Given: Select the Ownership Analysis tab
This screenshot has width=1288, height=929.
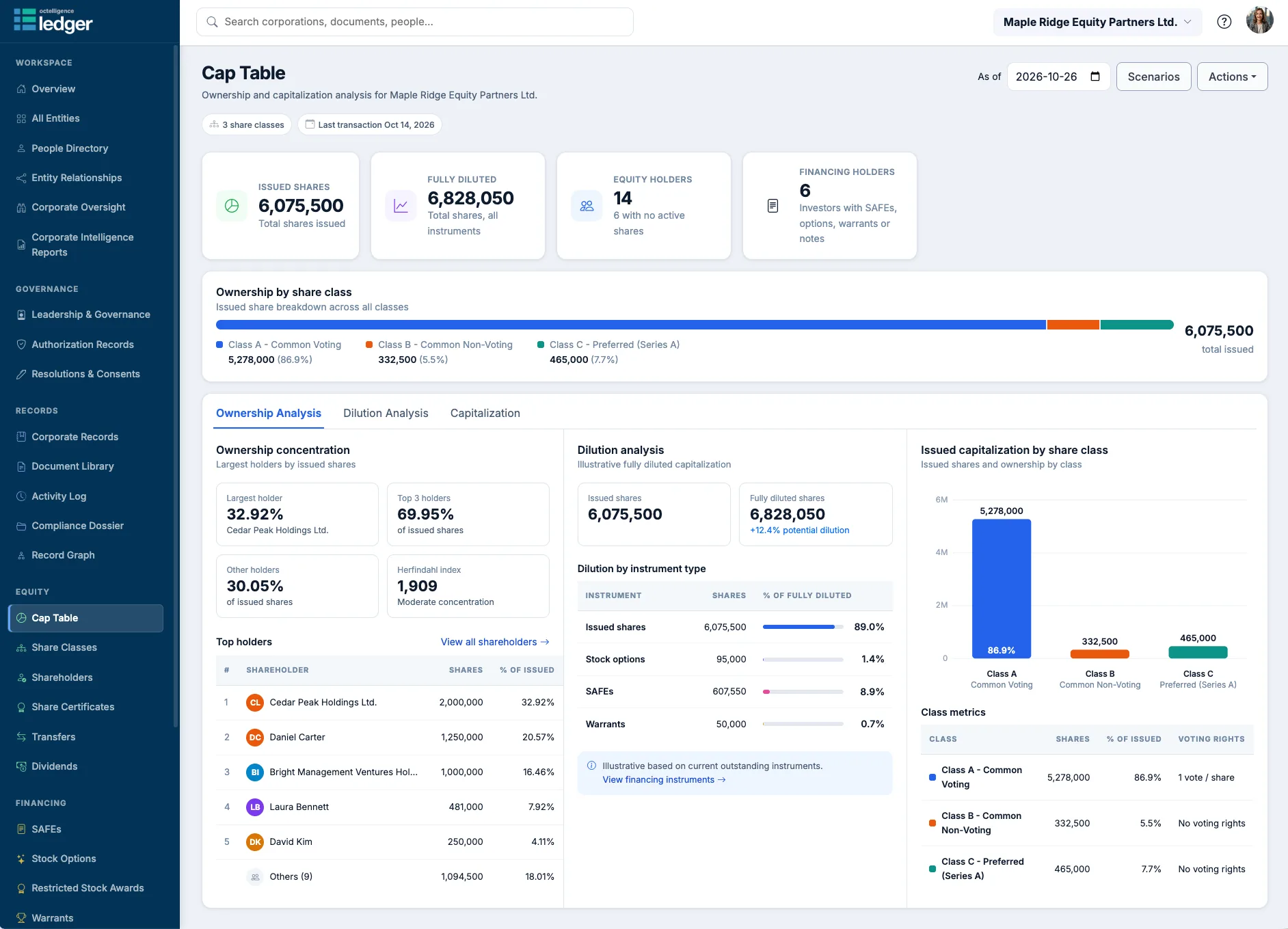Looking at the screenshot, I should tap(269, 413).
